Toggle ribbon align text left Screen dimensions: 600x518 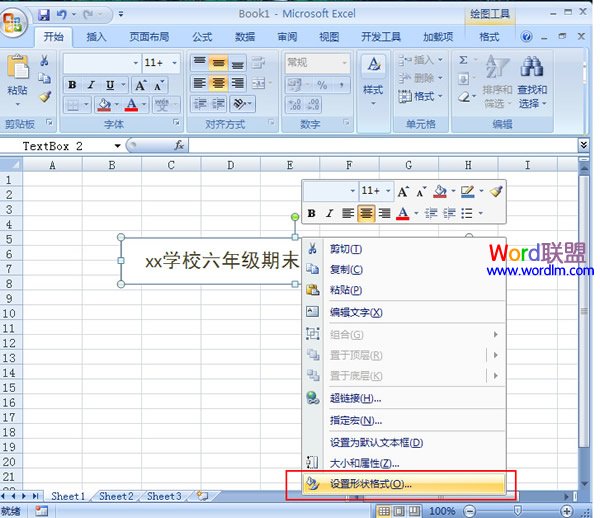(200, 83)
